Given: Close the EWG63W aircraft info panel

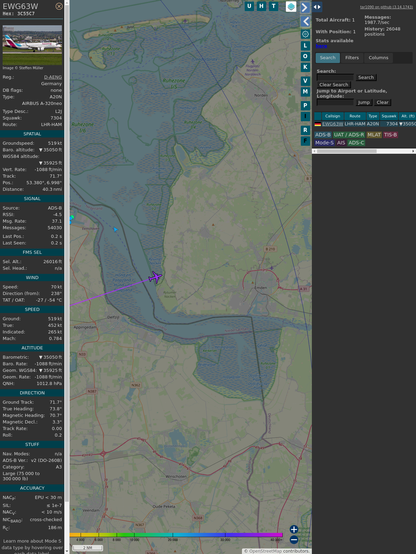Looking at the screenshot, I should point(59,6).
